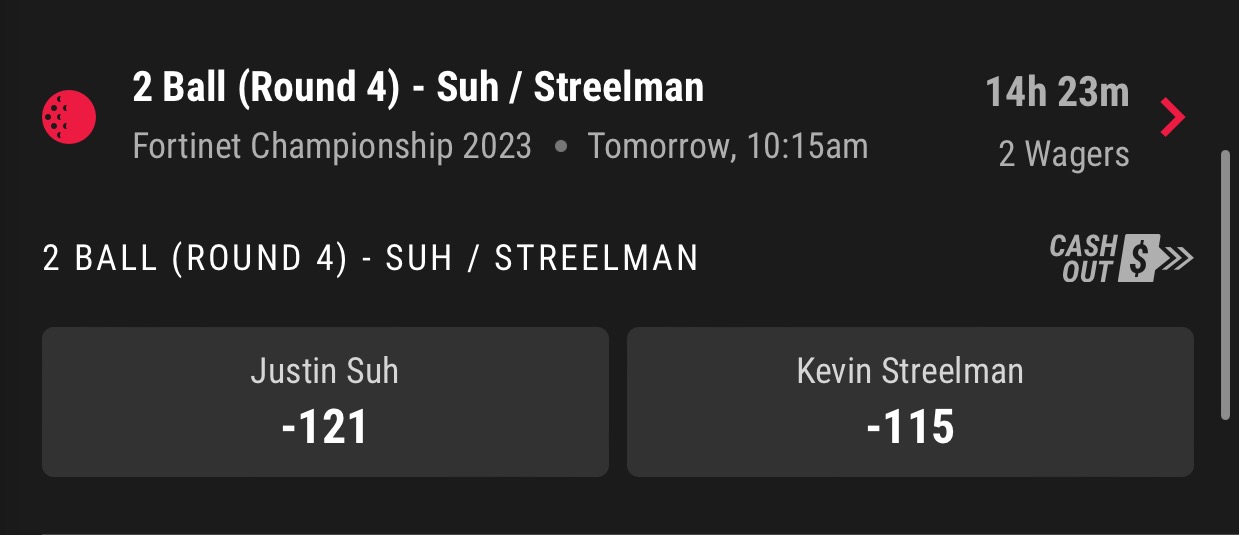The height and width of the screenshot is (535, 1239).
Task: Click the Fortinet Championship 2023 label
Action: coord(332,147)
